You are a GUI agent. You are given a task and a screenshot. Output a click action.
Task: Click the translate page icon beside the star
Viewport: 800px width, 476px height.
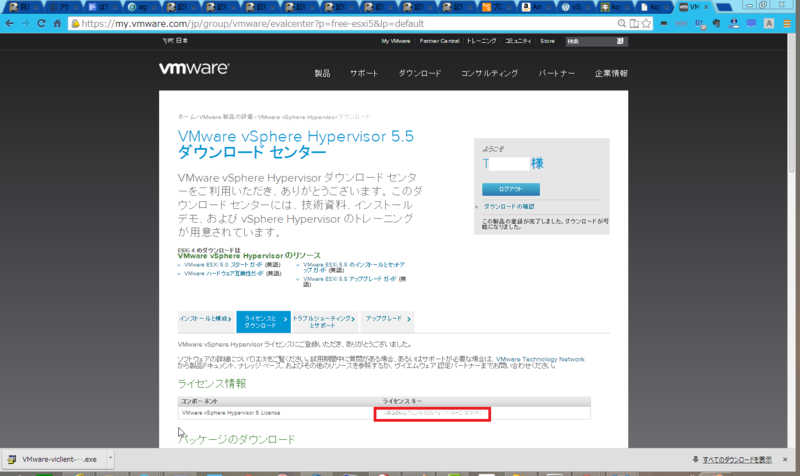click(634, 23)
